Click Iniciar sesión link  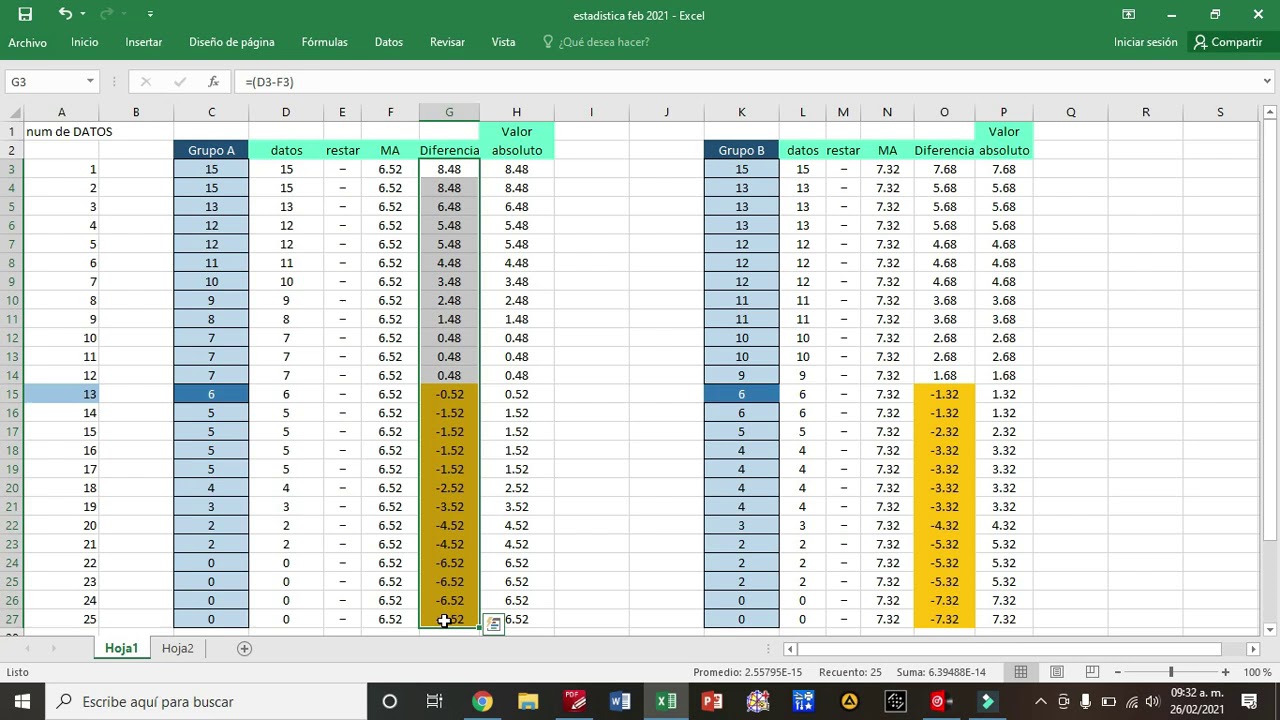1146,42
